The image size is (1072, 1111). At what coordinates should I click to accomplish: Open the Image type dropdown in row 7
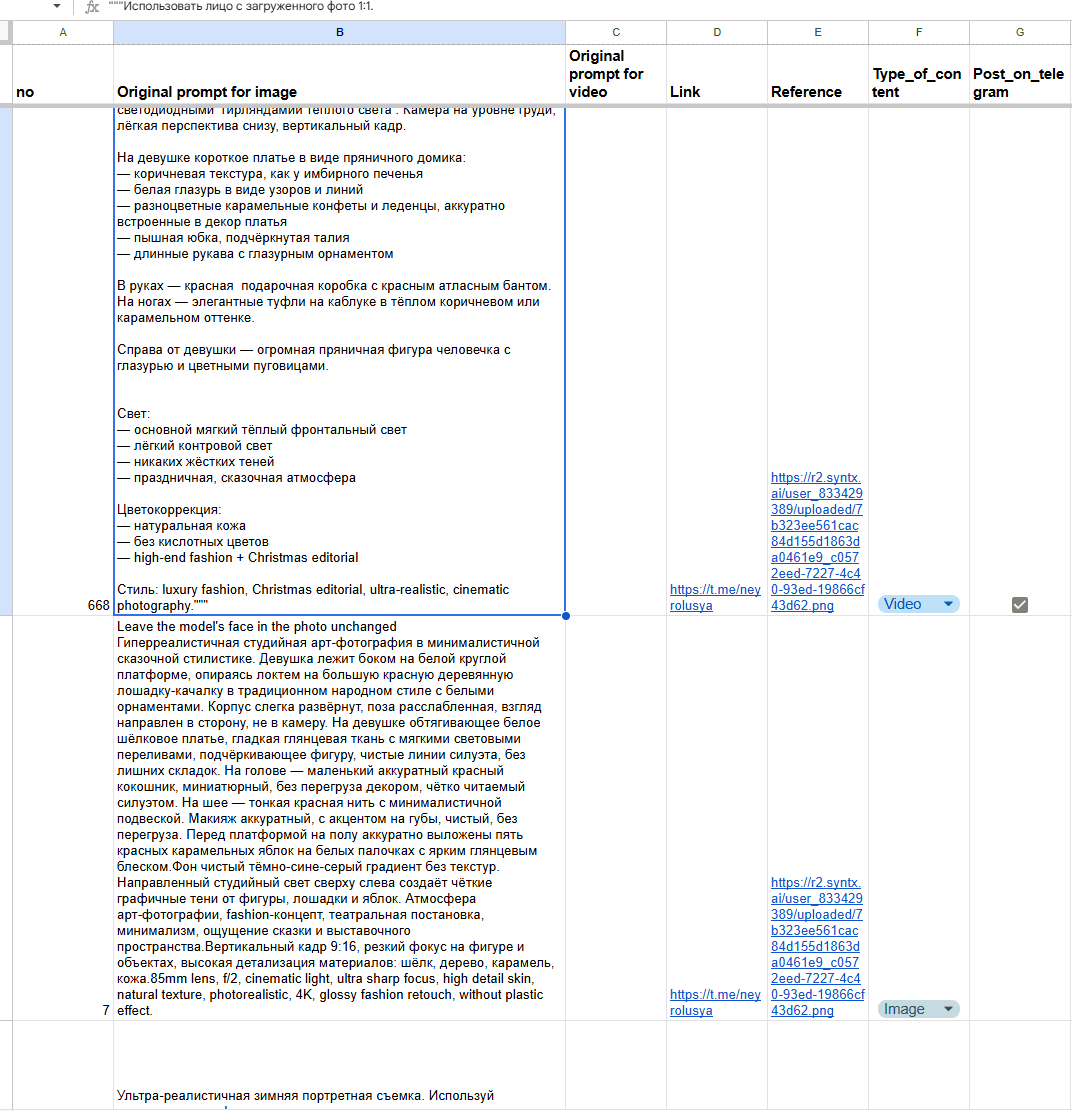pos(949,1009)
